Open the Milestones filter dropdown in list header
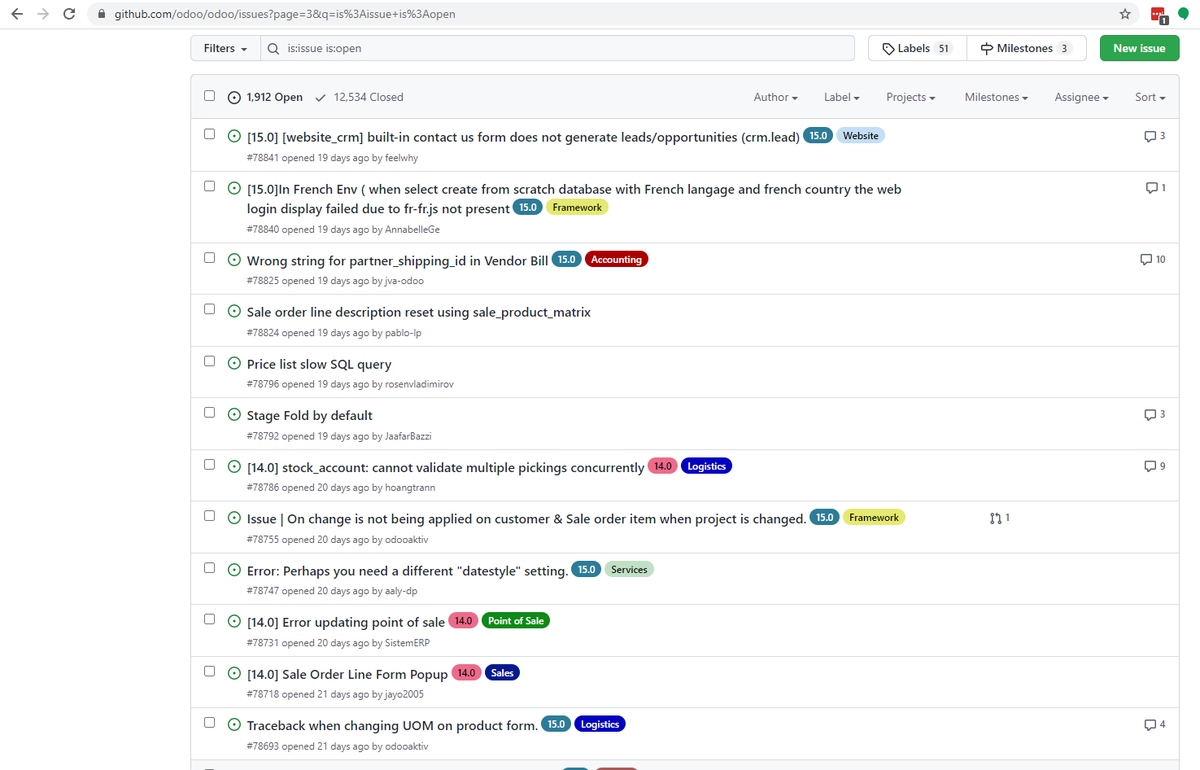The width and height of the screenshot is (1200, 770). click(x=996, y=97)
